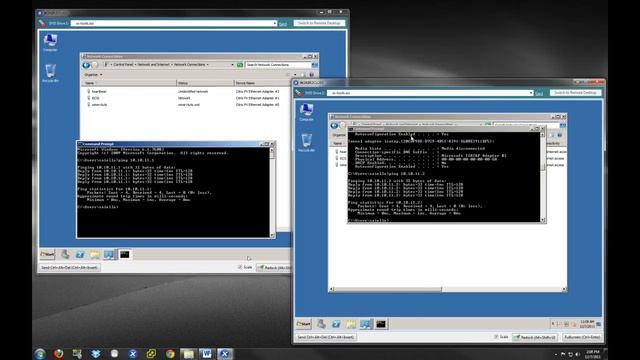This screenshot has height=360, width=640.
Task: Click Start button in right console taskbar
Action: 303,324
